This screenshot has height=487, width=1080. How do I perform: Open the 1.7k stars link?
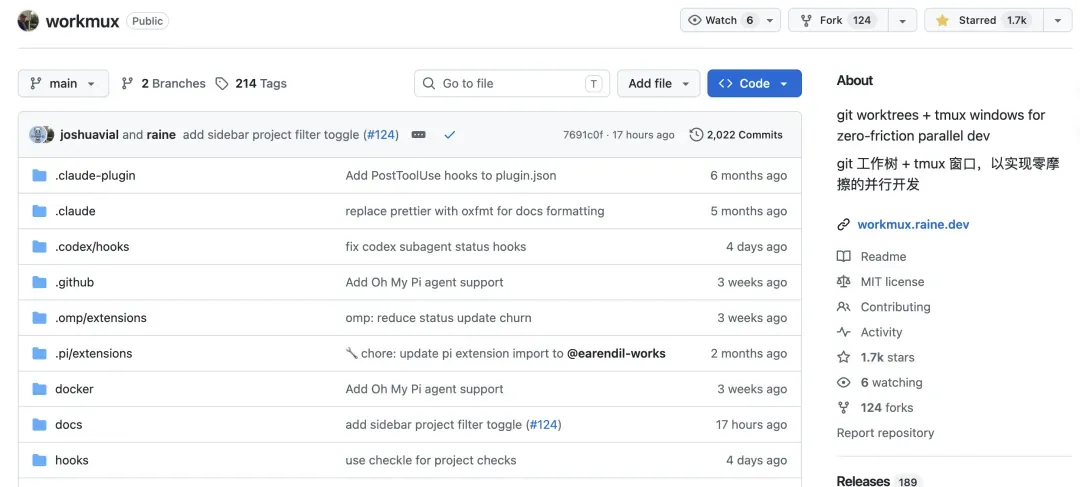(888, 357)
